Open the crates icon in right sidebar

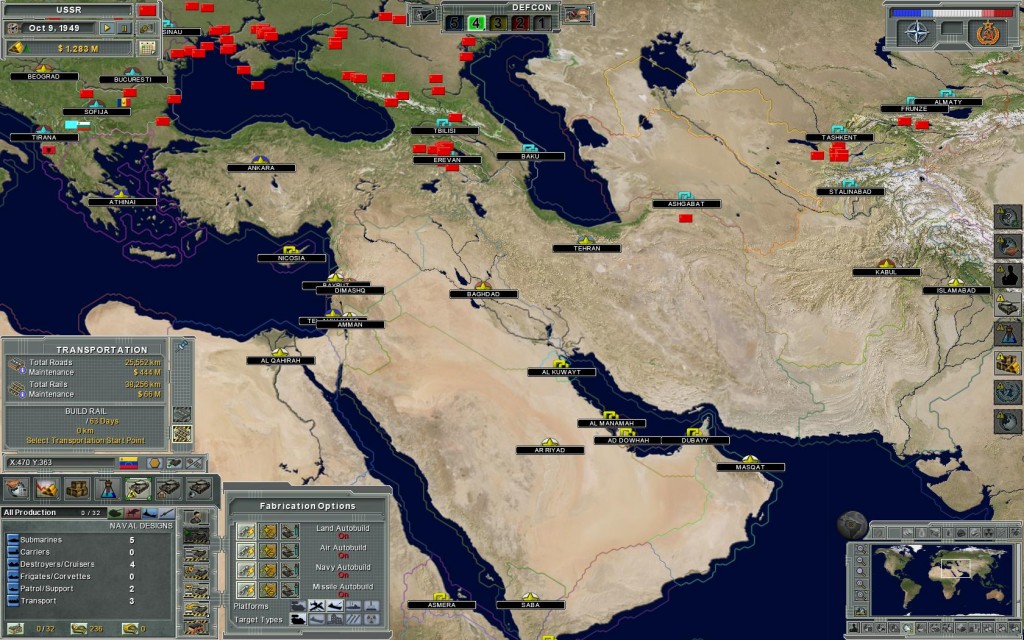click(x=1008, y=362)
